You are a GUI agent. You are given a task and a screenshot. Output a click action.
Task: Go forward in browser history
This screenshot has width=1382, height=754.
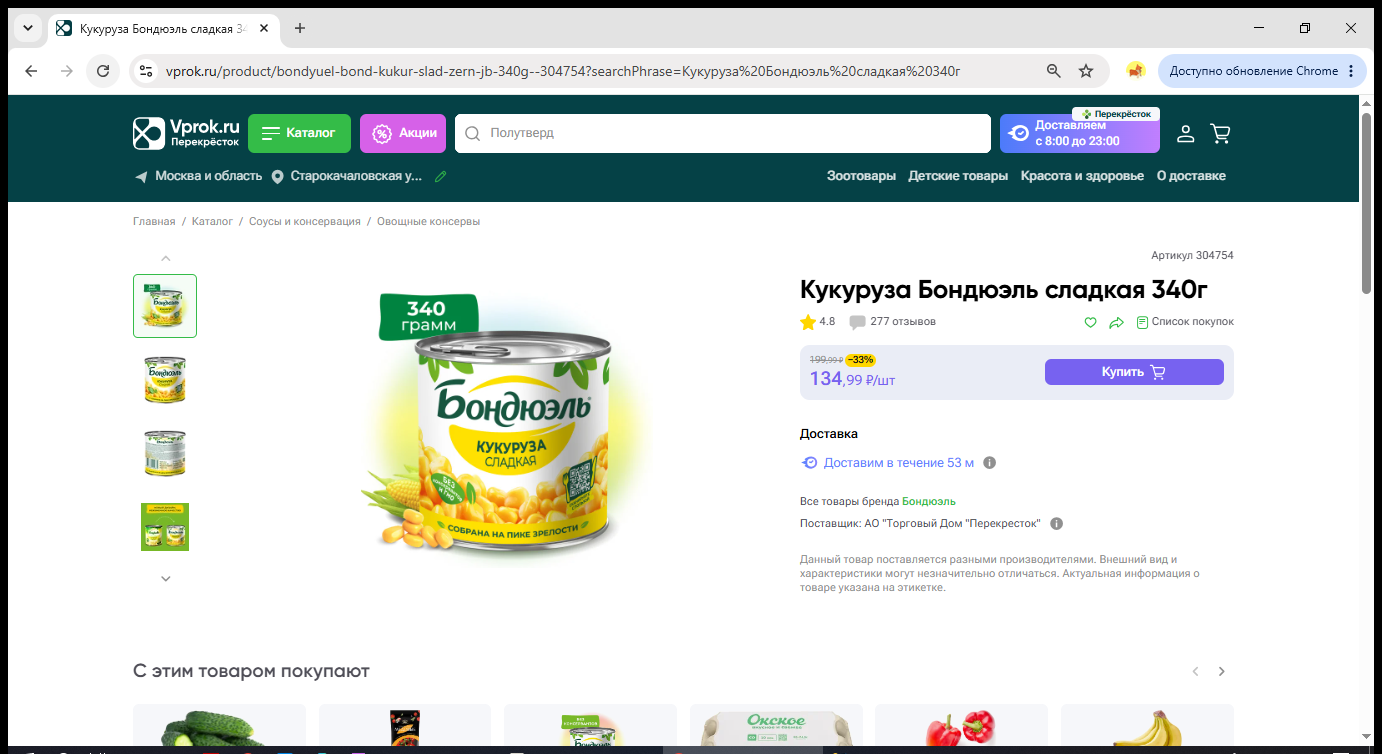pyautogui.click(x=66, y=71)
